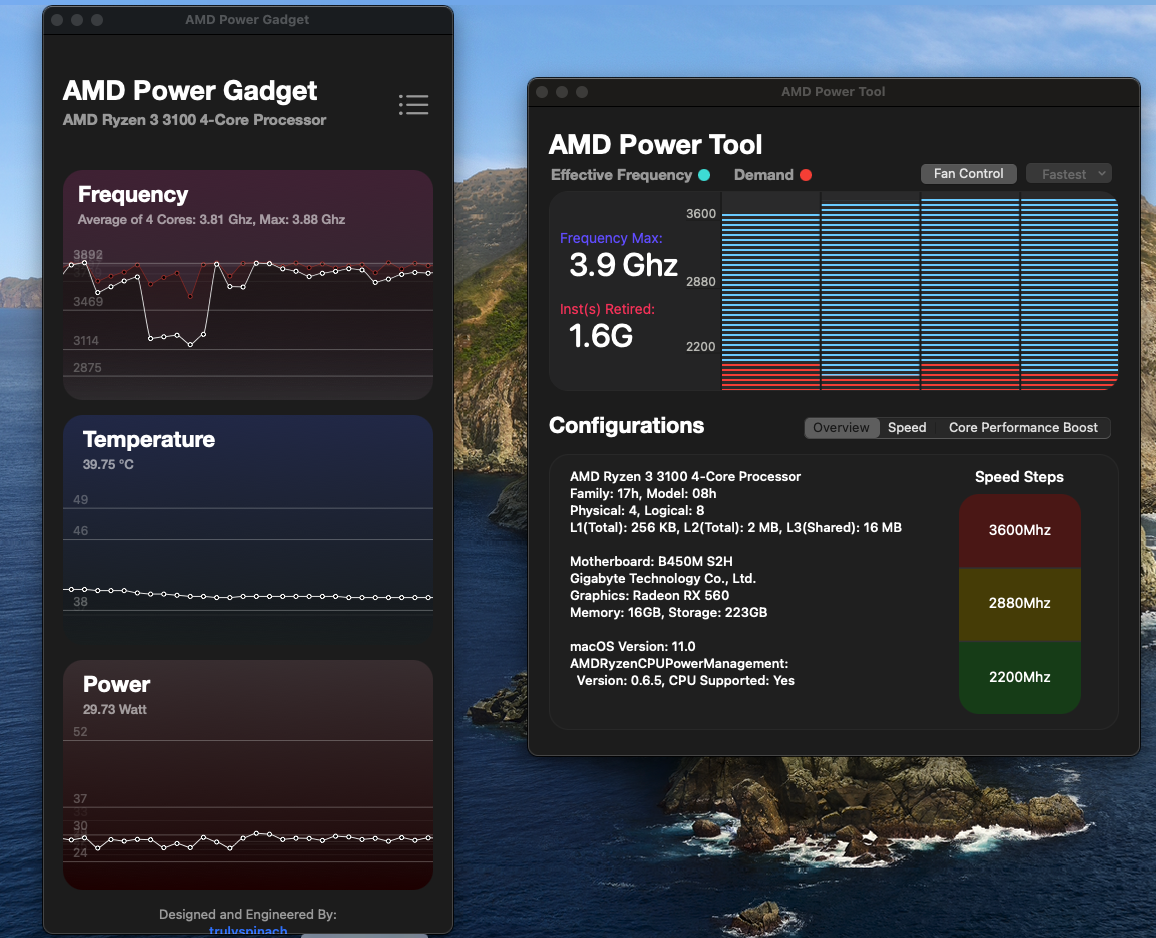Click the Frequency graph card
This screenshot has height=938, width=1156.
tap(248, 285)
